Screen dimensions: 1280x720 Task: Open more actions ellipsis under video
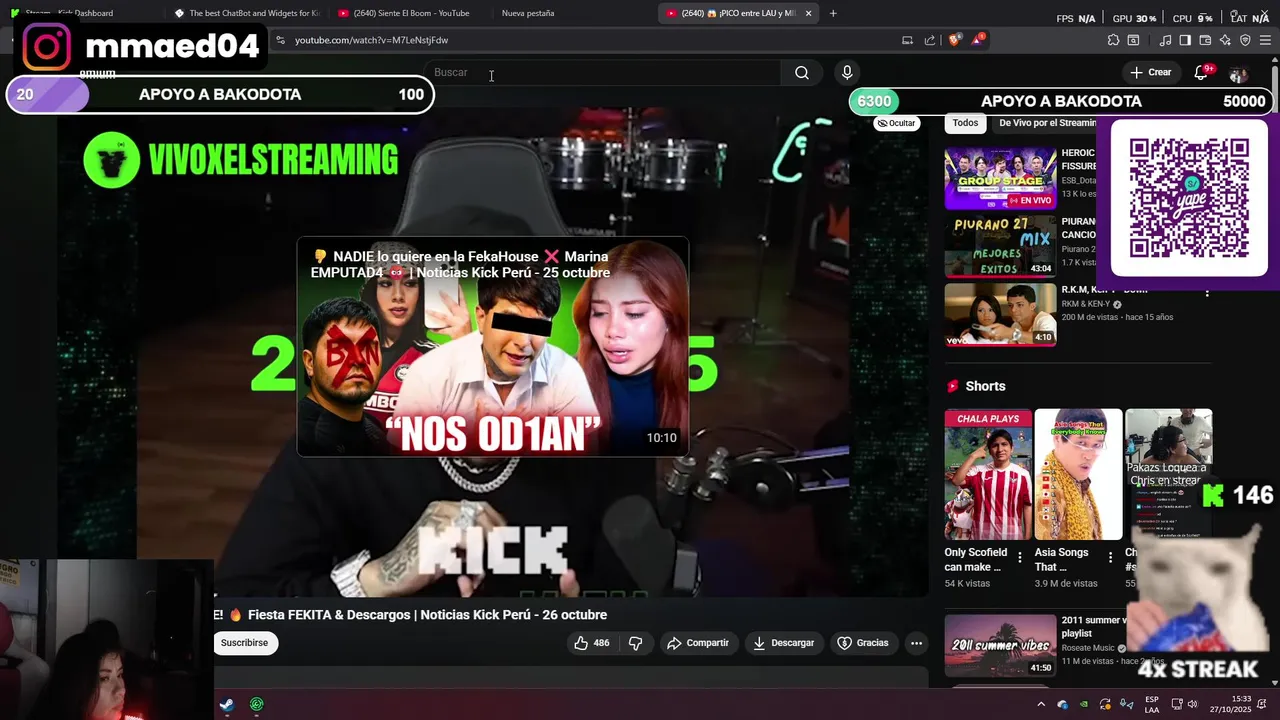[x=916, y=643]
